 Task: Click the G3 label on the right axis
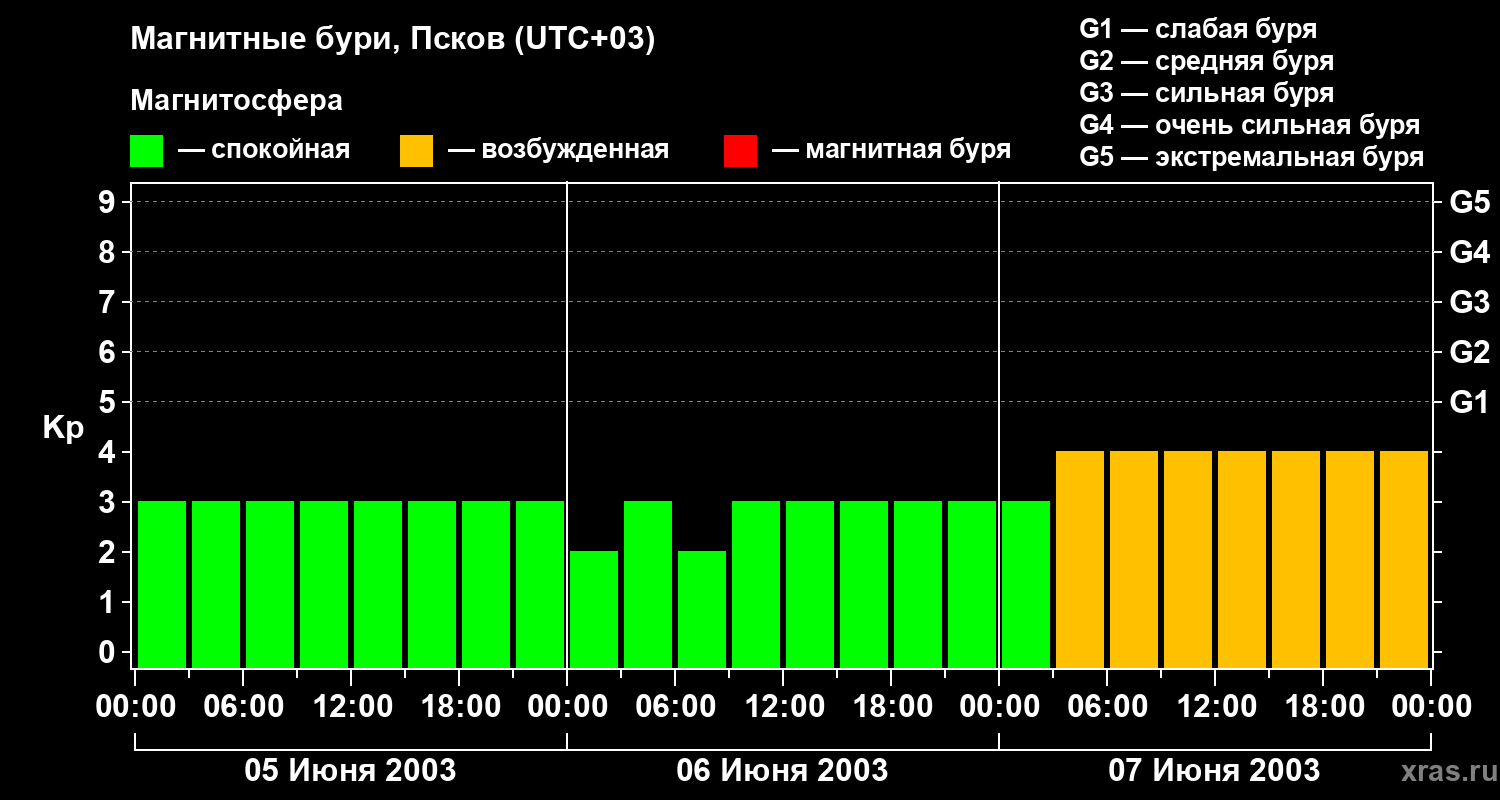pyautogui.click(x=1469, y=303)
